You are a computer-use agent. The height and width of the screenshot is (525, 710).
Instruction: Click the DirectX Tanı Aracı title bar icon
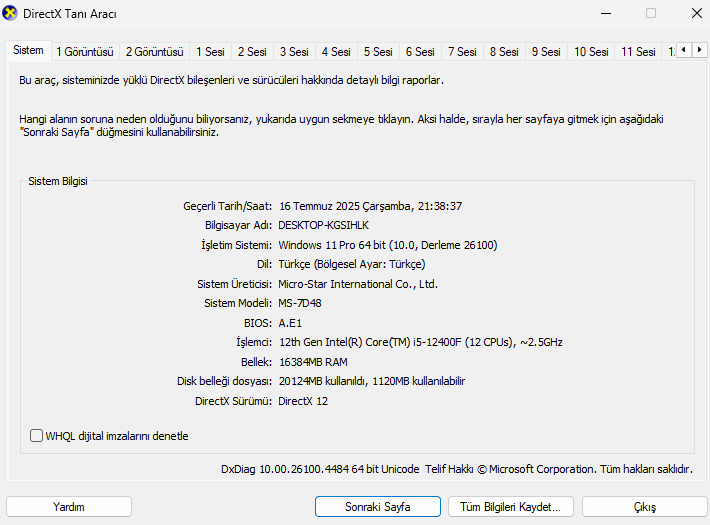10,13
